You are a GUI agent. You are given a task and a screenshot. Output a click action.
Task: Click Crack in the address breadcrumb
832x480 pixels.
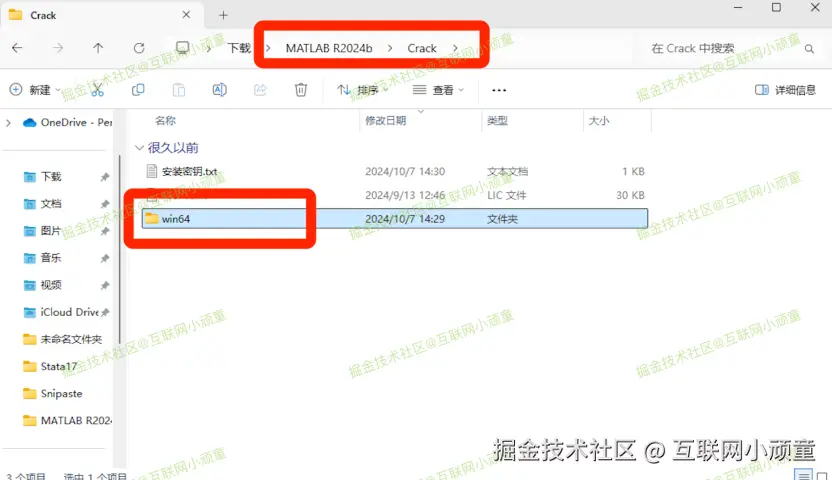(x=422, y=48)
